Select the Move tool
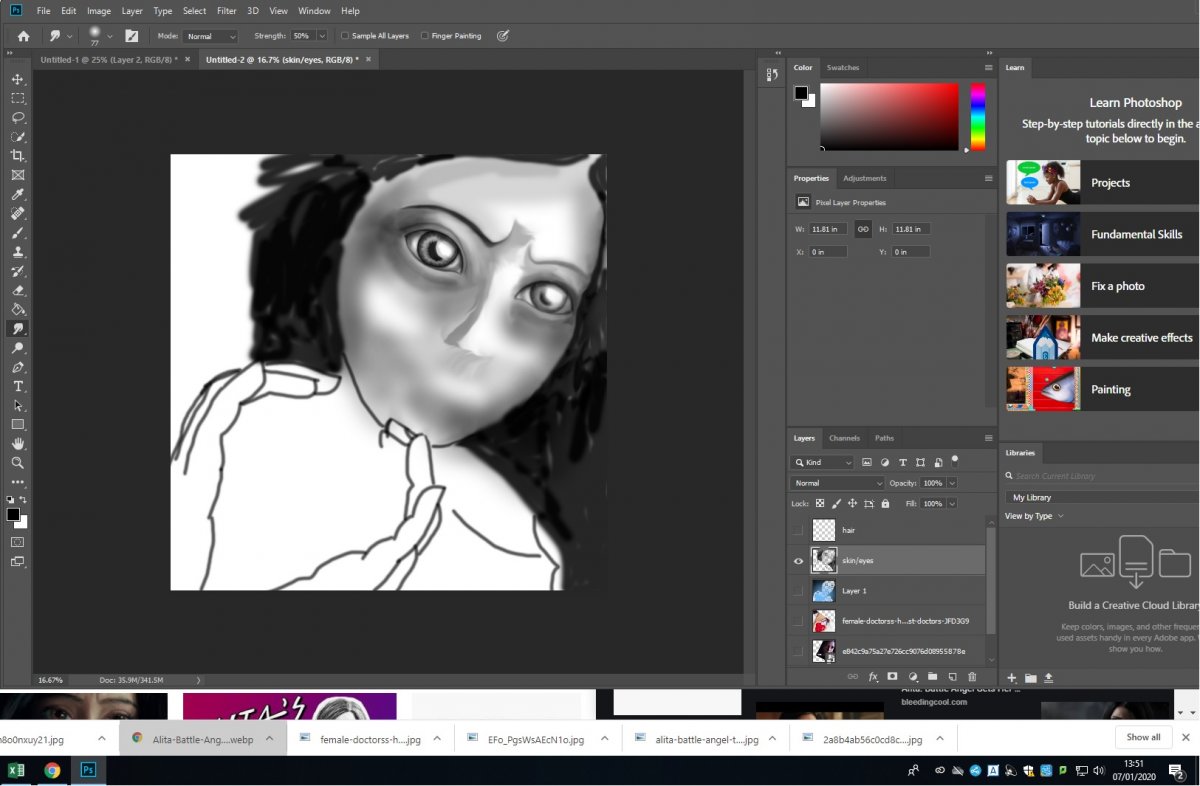 click(18, 79)
